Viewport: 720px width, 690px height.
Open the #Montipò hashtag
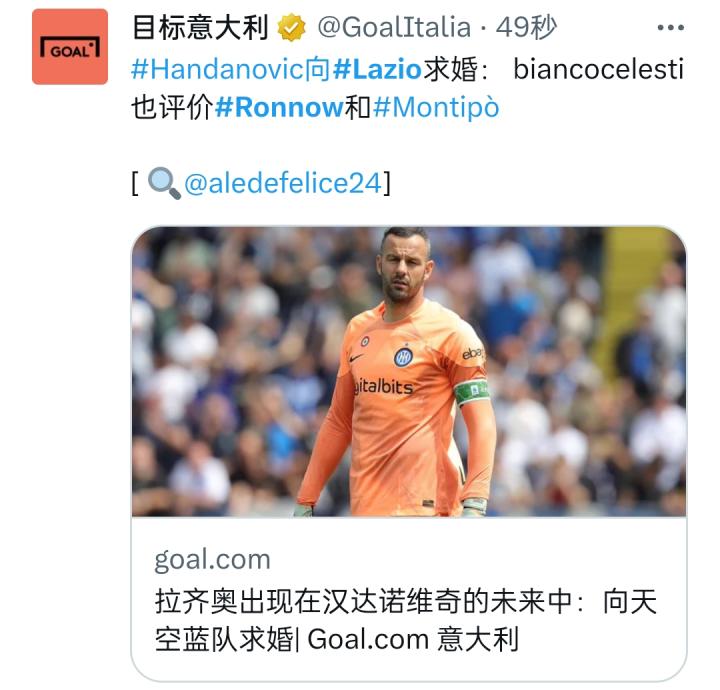point(436,108)
